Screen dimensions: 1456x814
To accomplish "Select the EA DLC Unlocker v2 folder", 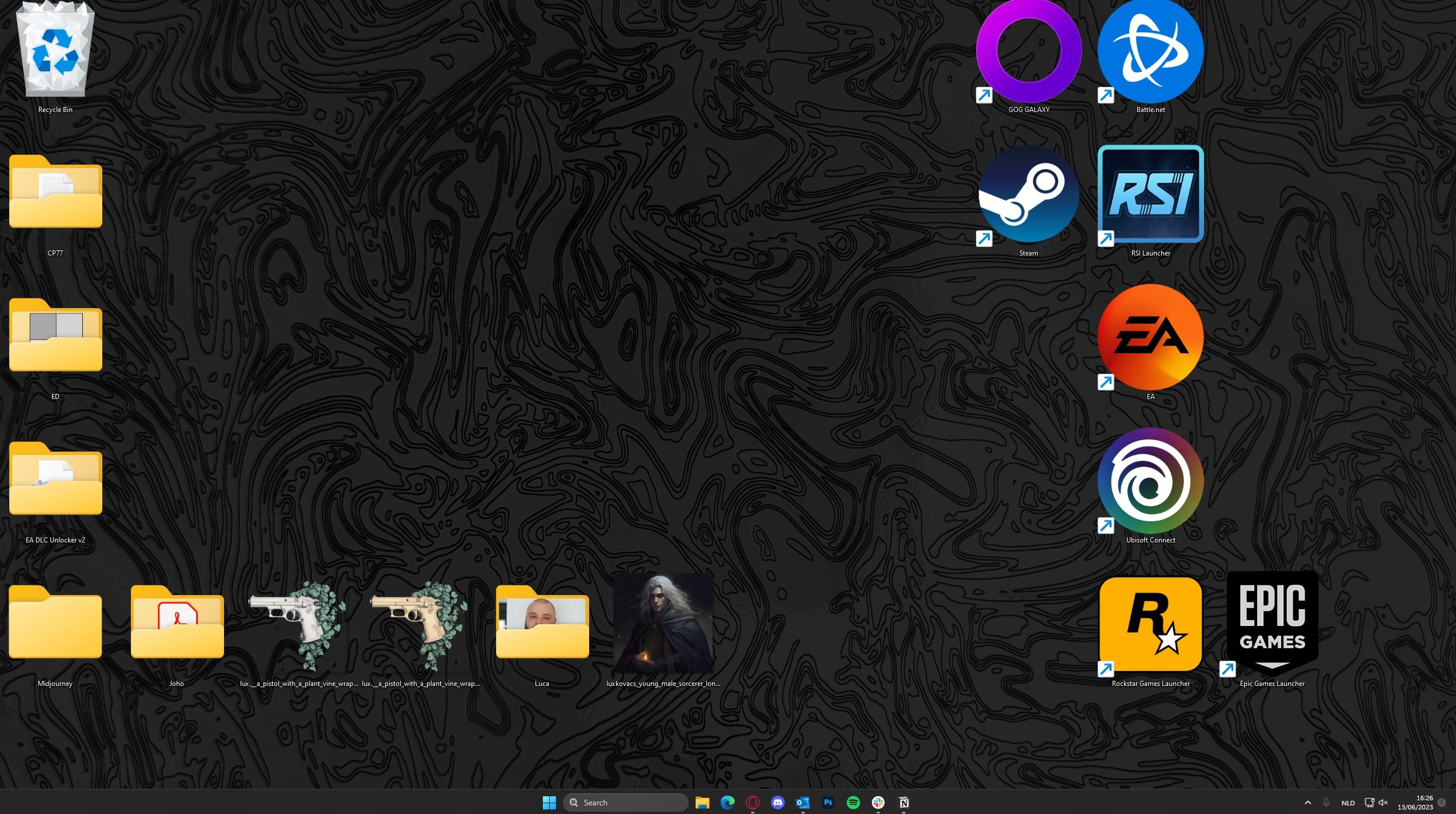I will pyautogui.click(x=55, y=478).
